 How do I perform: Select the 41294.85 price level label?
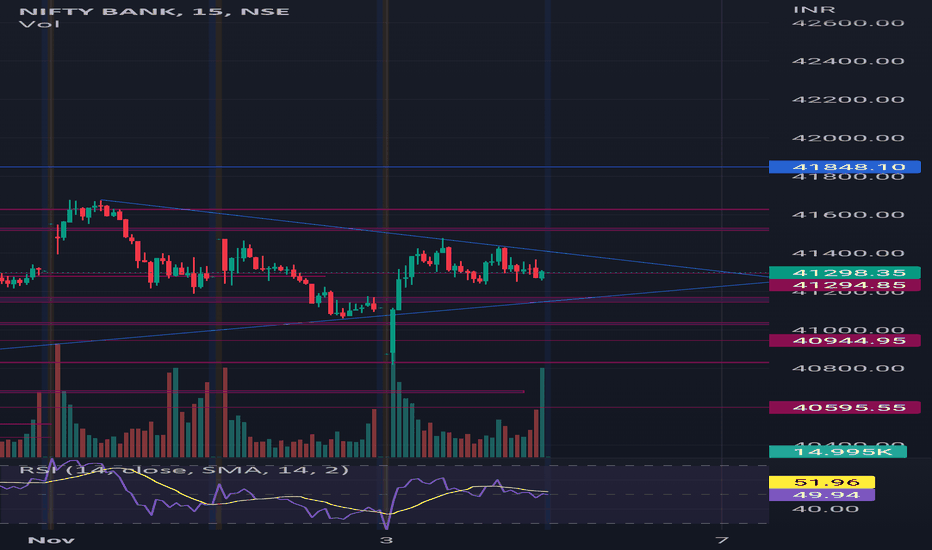click(x=845, y=285)
